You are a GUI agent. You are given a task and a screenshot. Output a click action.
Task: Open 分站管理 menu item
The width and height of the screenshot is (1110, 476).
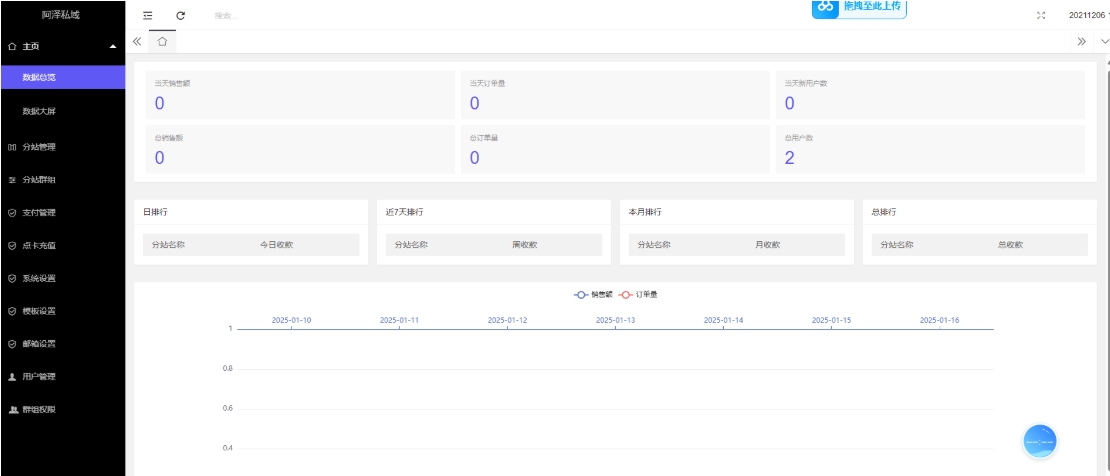click(x=39, y=147)
